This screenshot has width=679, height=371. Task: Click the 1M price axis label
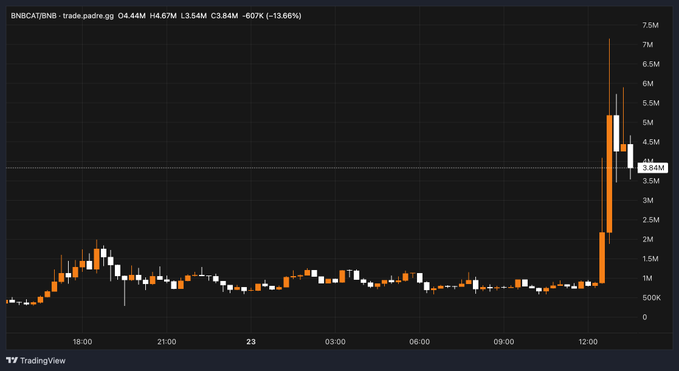[647, 278]
